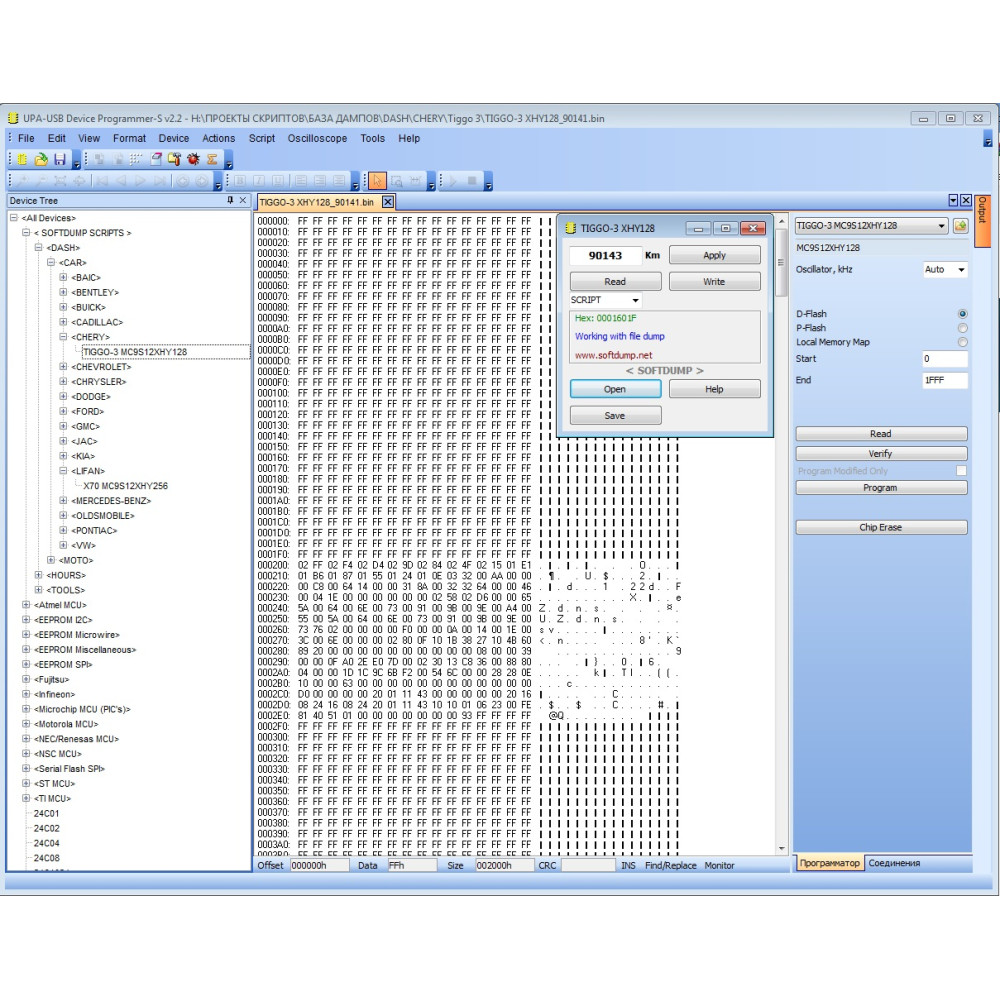Close the TIGGO-3 XHY128_90141.bin tab
The image size is (1000, 1000).
[387, 202]
